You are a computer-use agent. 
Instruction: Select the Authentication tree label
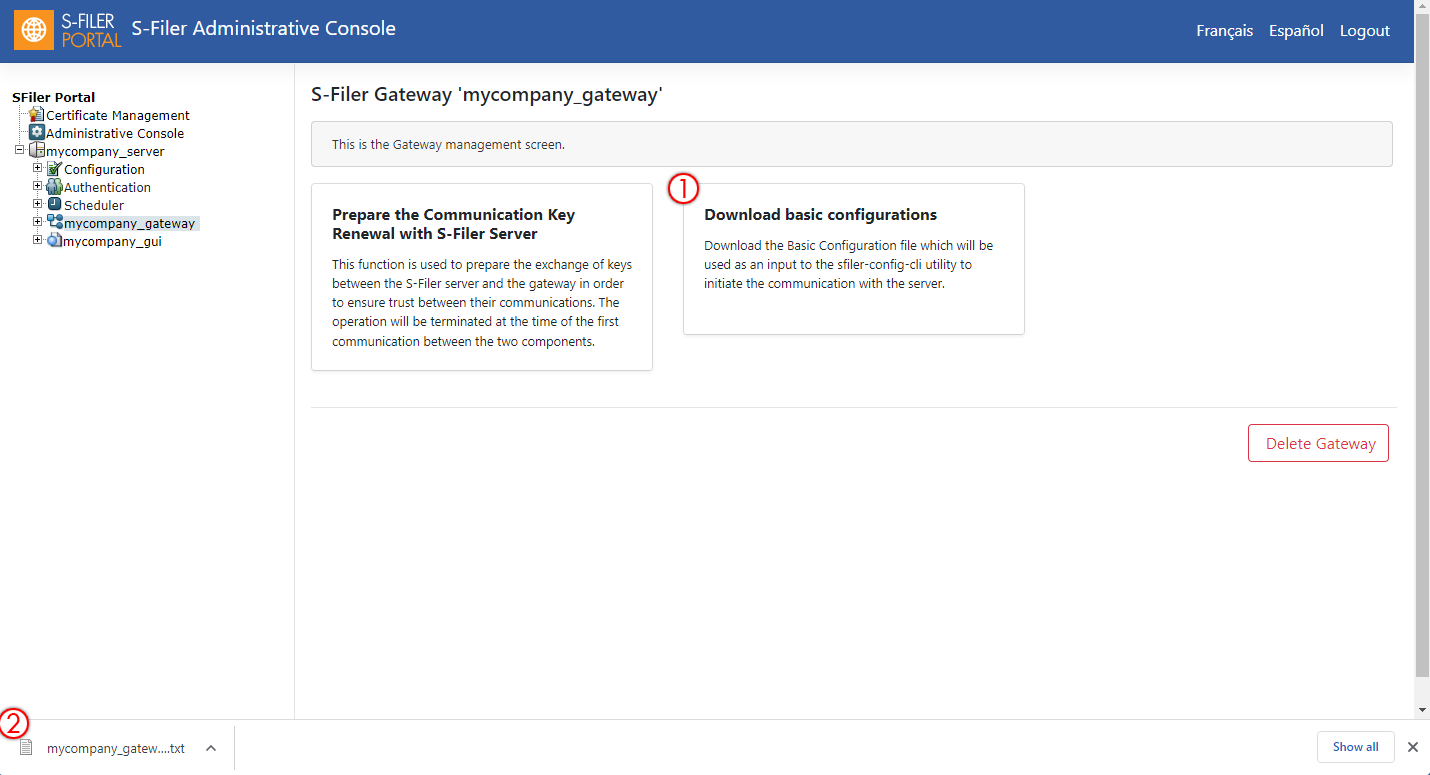(x=107, y=187)
